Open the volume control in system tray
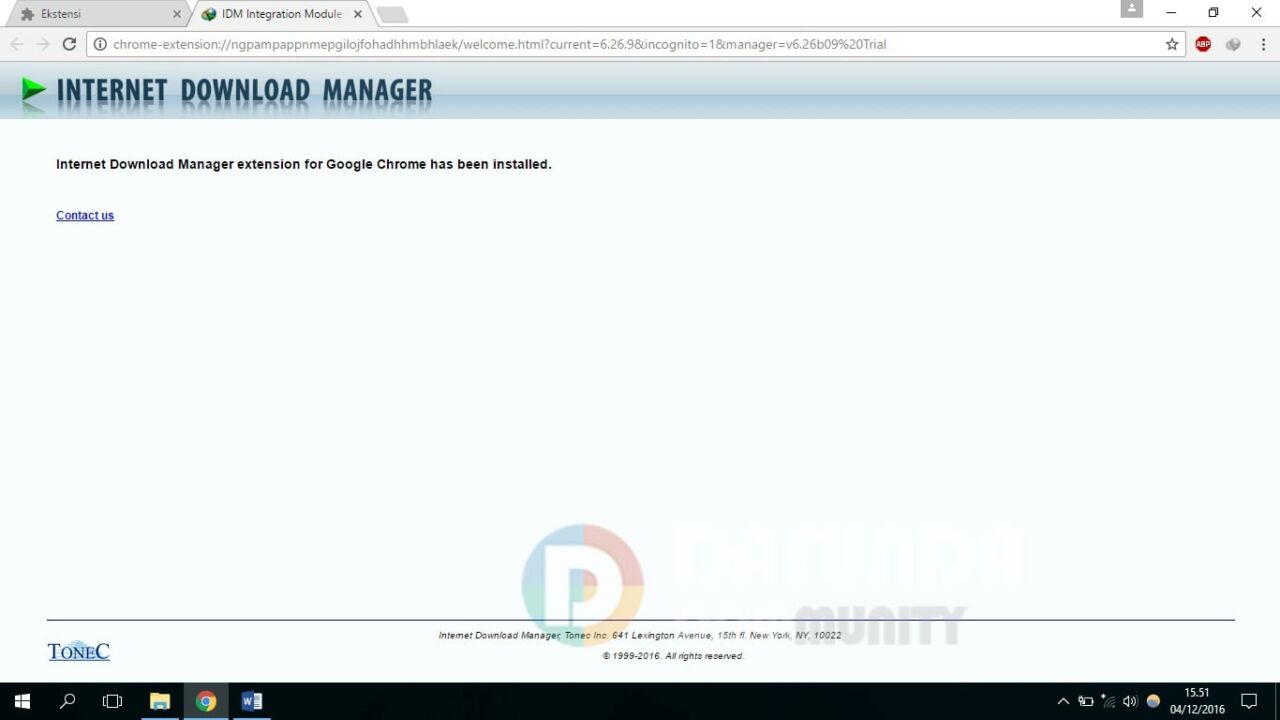This screenshot has height=720, width=1280. (1130, 701)
